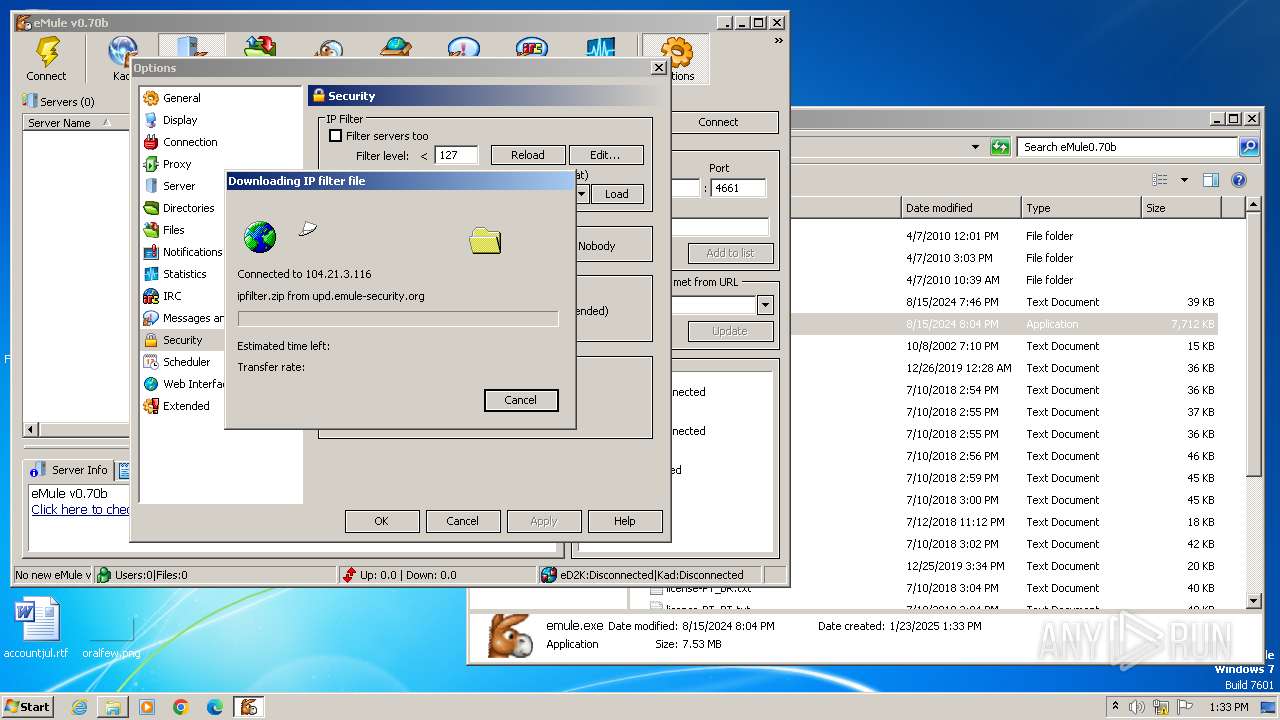Click the download progress bar
This screenshot has height=720, width=1280.
point(398,319)
